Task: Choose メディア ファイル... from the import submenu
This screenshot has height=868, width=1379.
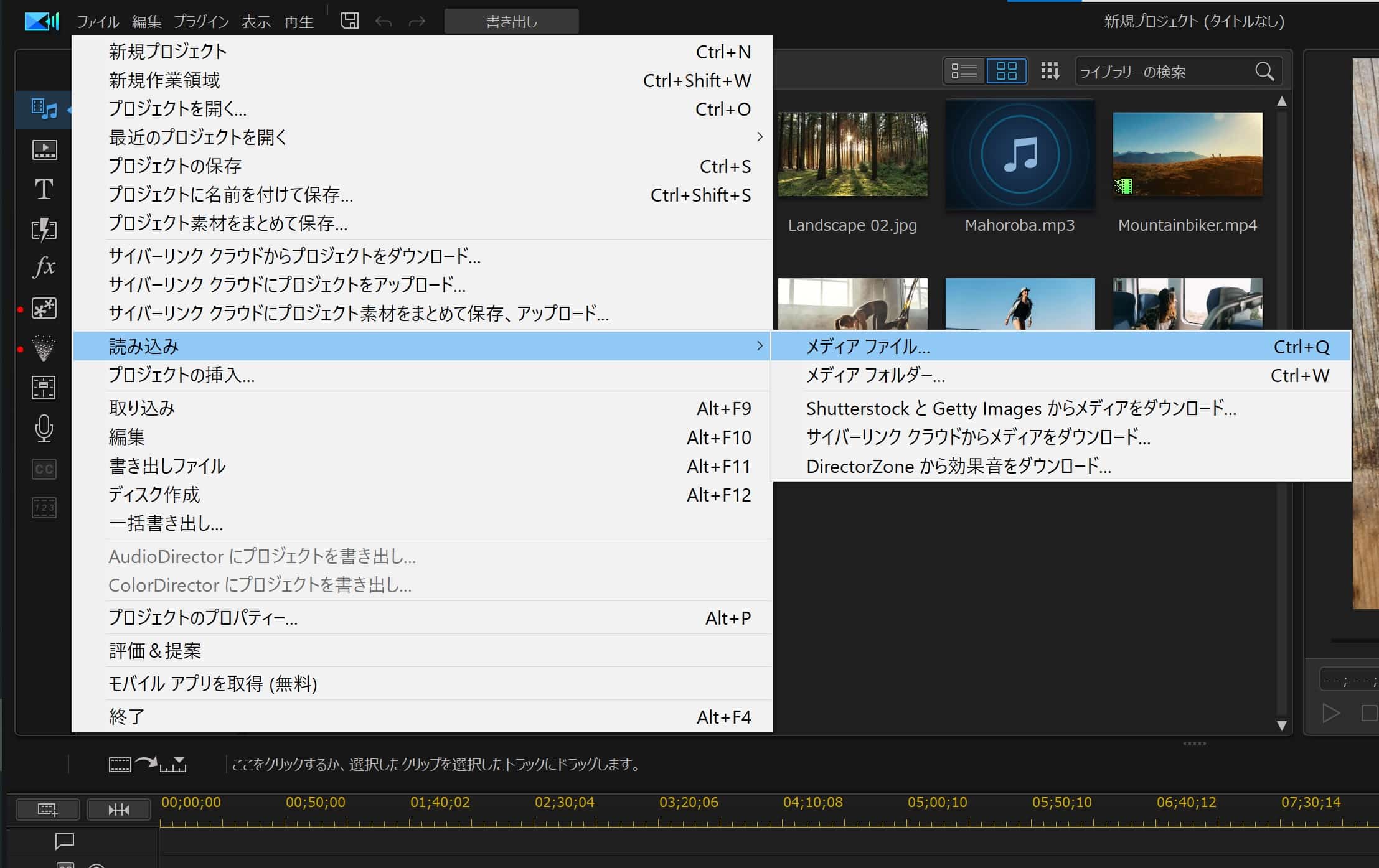Action: tap(868, 347)
